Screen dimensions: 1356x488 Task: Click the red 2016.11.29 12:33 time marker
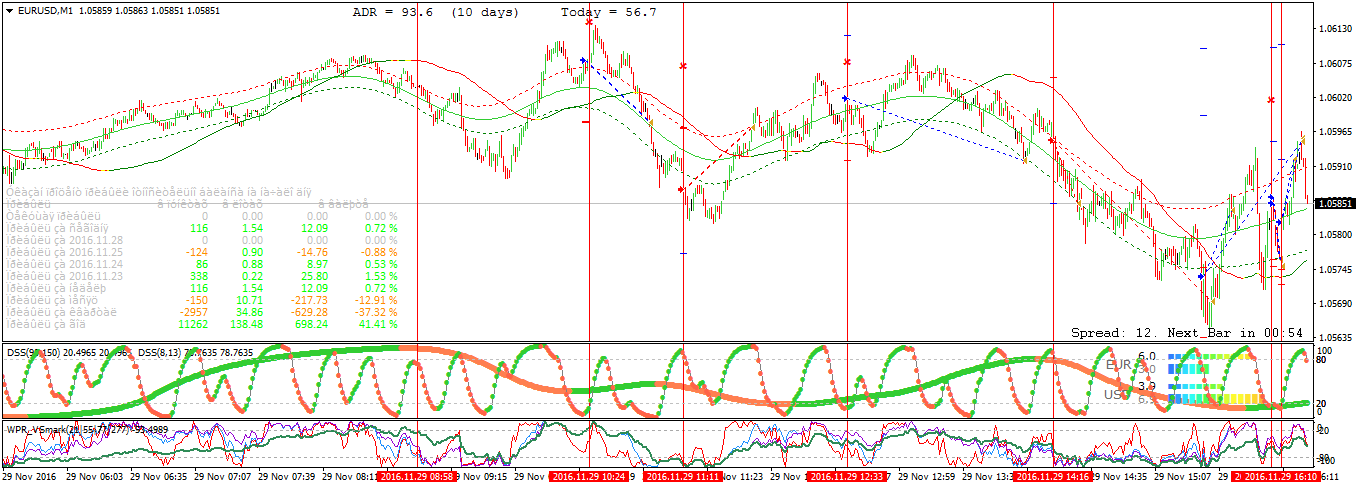[x=847, y=478]
